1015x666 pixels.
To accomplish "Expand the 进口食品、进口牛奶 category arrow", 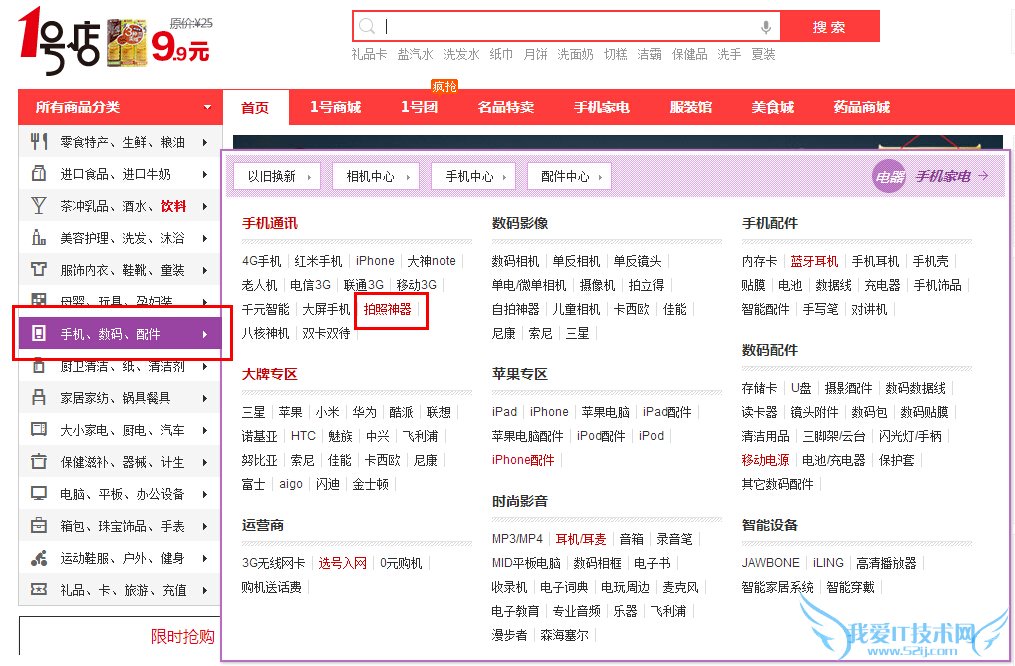I will point(205,174).
